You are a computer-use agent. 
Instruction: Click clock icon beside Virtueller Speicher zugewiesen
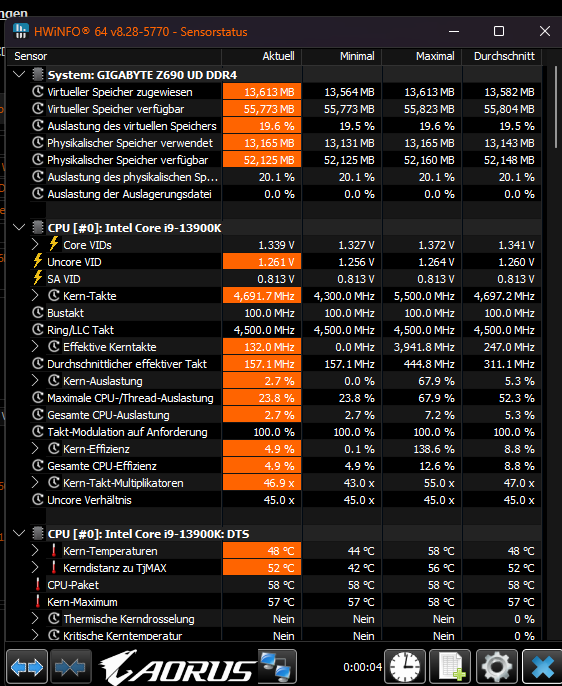(x=38, y=91)
